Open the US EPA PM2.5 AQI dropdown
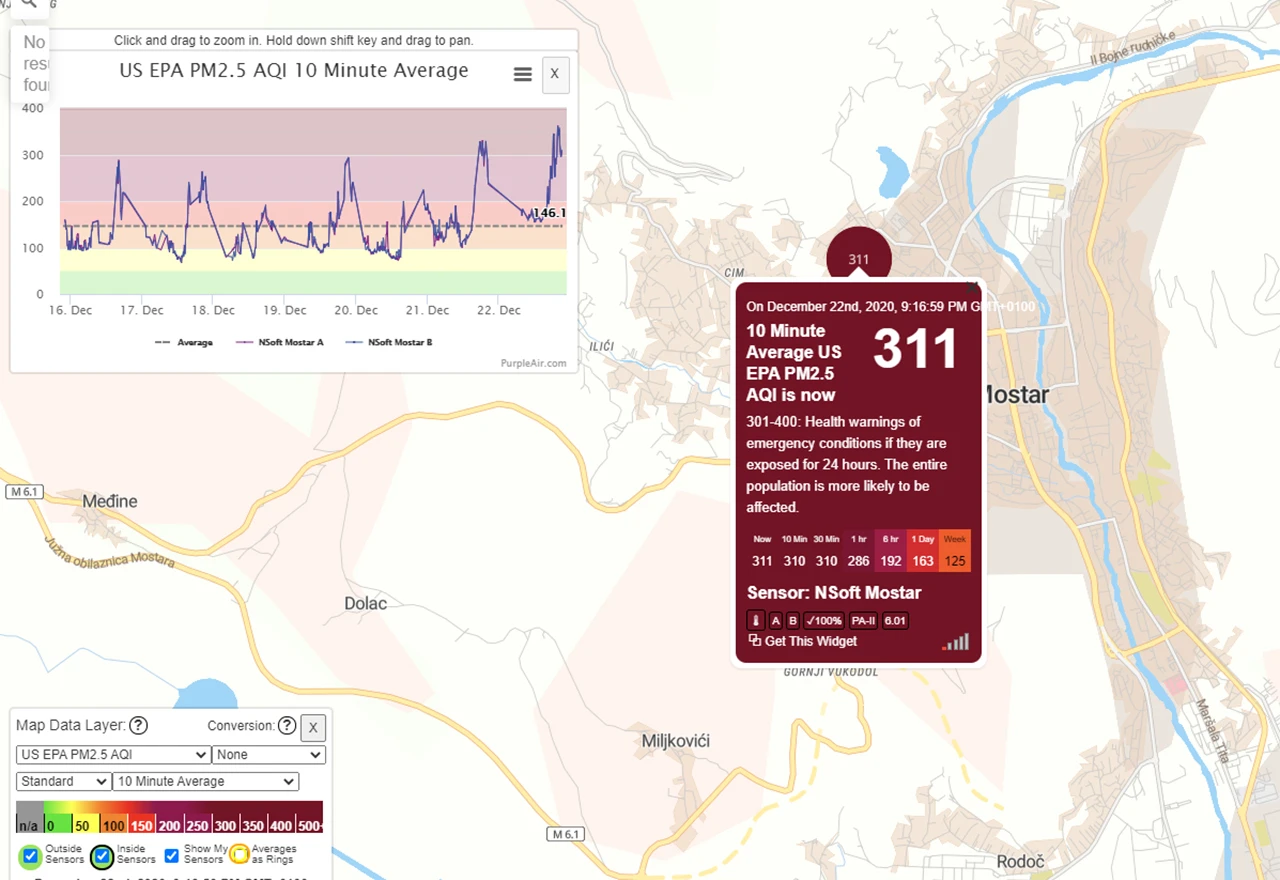Screen dimensions: 1280x880 113,755
